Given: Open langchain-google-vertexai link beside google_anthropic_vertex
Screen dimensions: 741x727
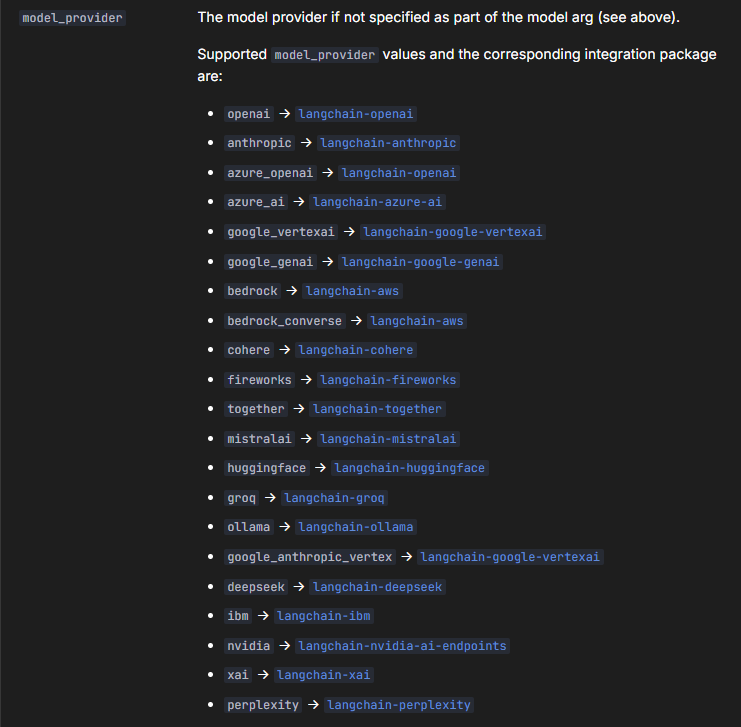Looking at the screenshot, I should point(510,557).
